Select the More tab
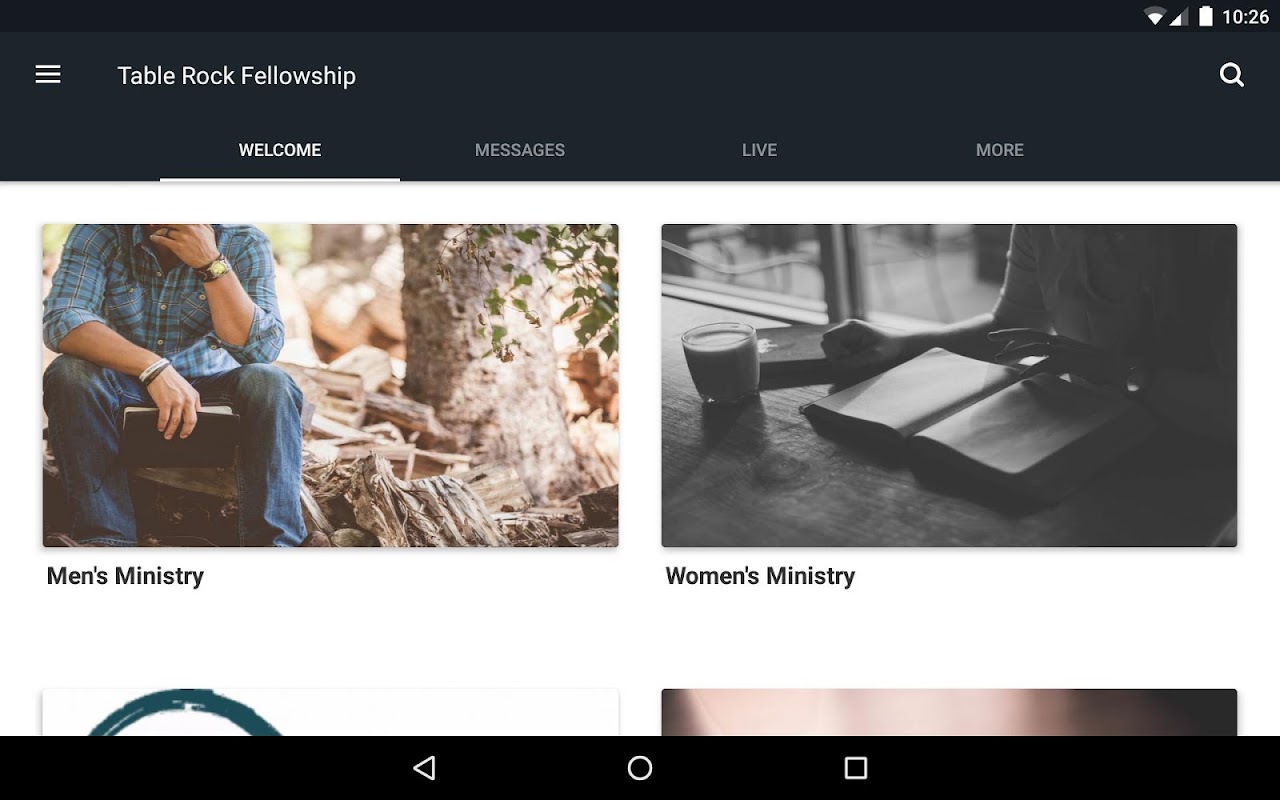Viewport: 1280px width, 800px height. click(x=1000, y=150)
